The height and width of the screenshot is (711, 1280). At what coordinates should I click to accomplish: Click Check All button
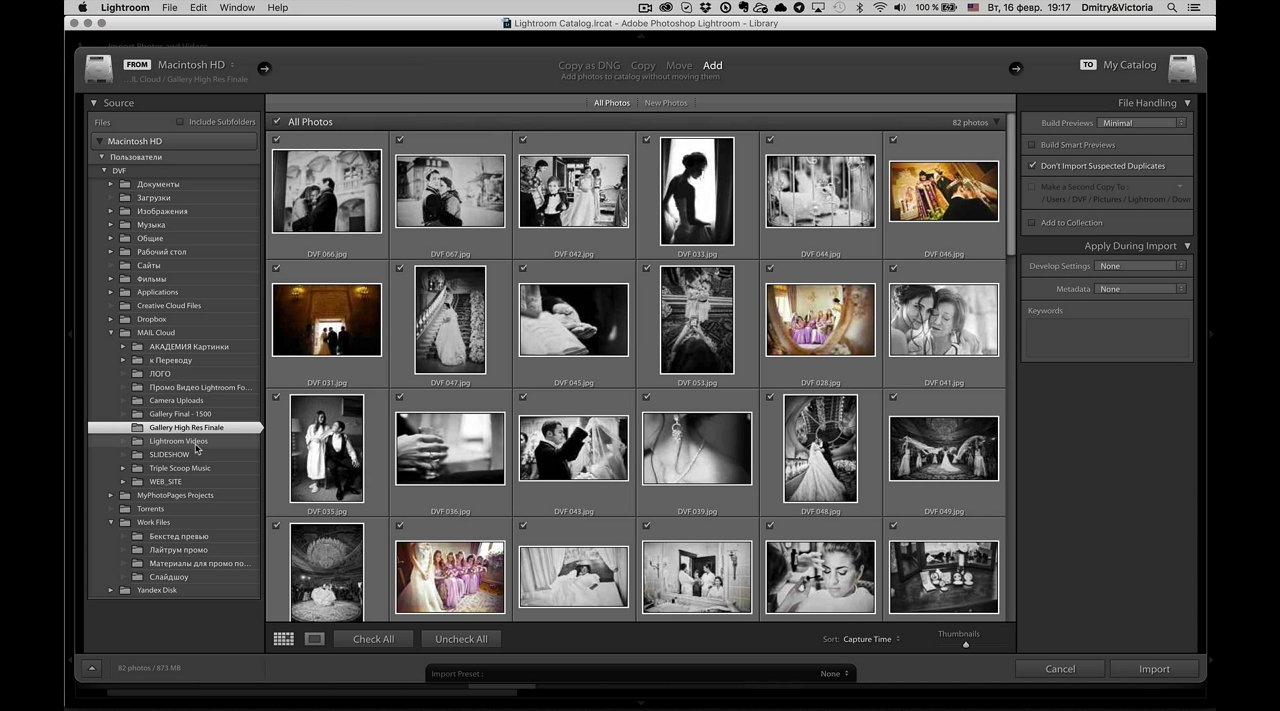pyautogui.click(x=373, y=639)
